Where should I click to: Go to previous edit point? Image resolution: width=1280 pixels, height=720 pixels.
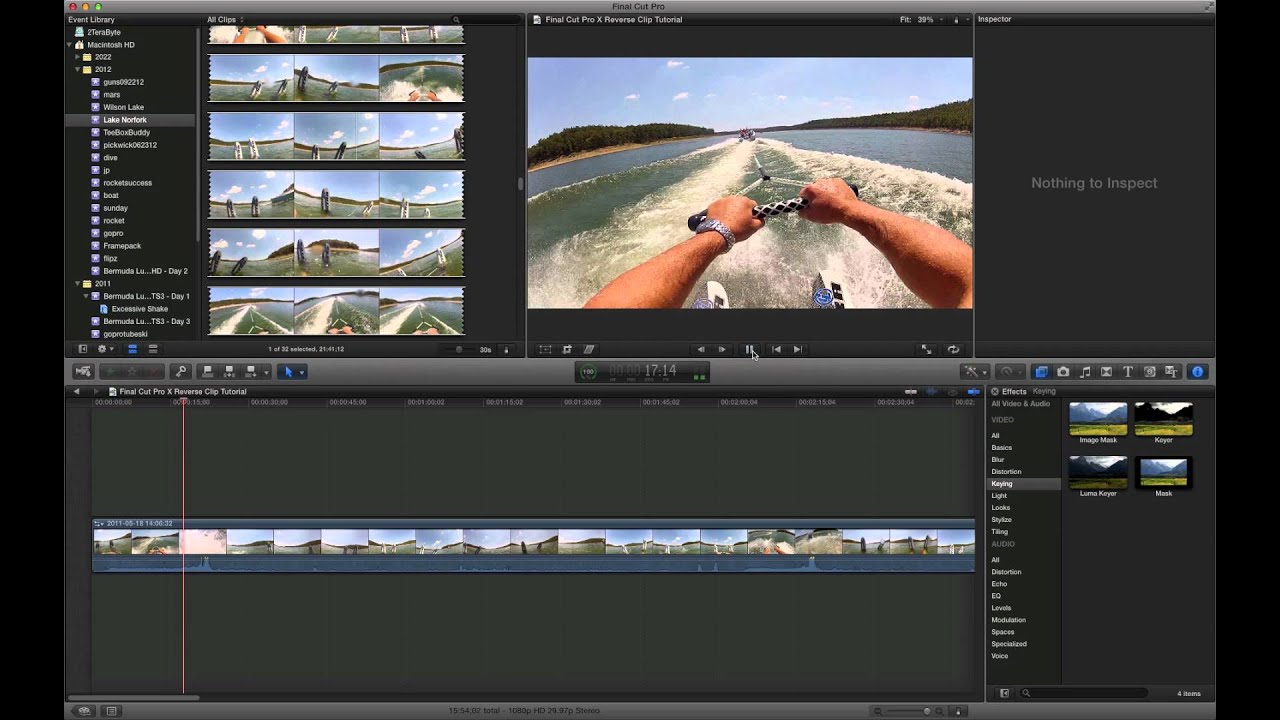pyautogui.click(x=776, y=349)
